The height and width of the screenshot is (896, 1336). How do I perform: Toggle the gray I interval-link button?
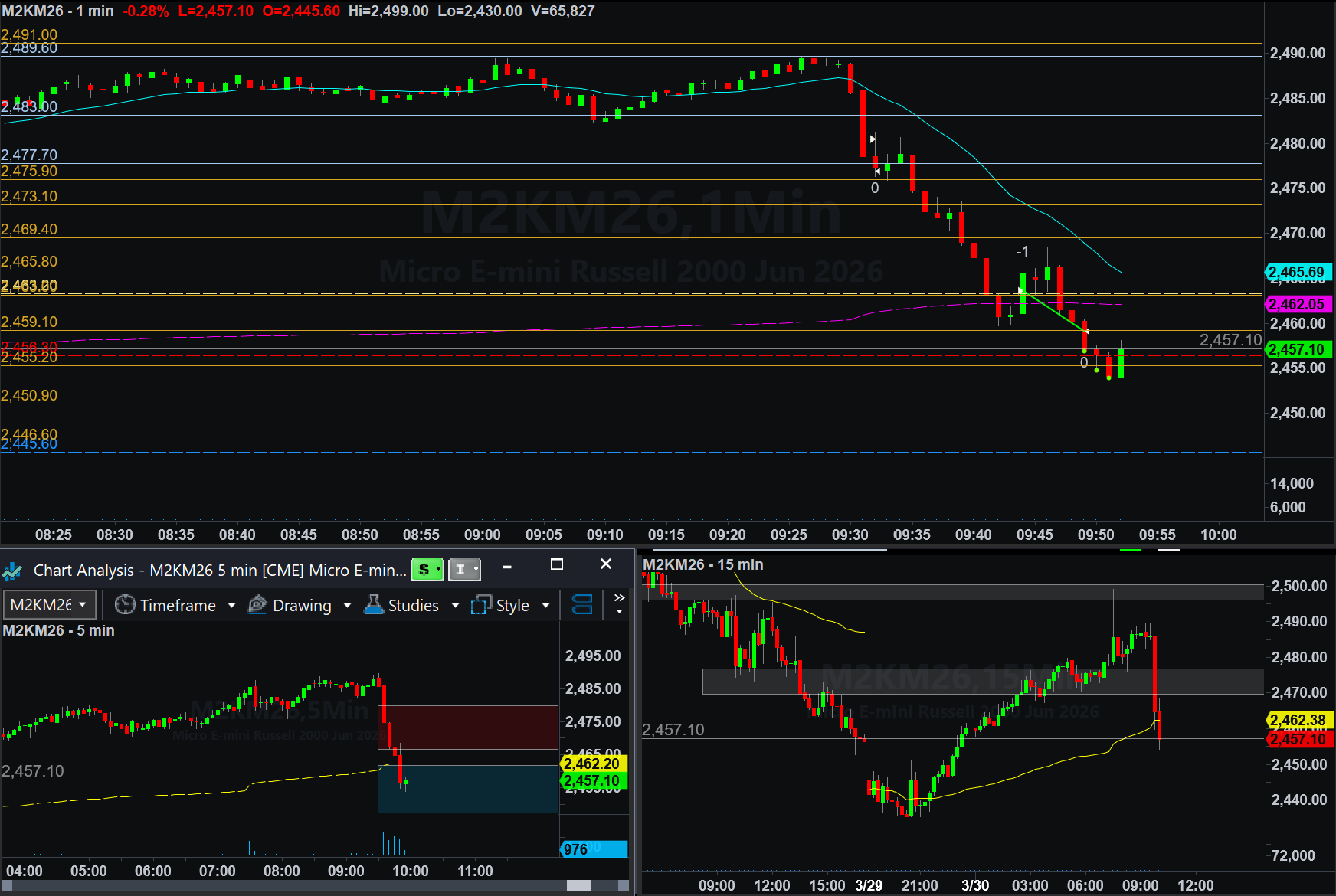pos(463,570)
